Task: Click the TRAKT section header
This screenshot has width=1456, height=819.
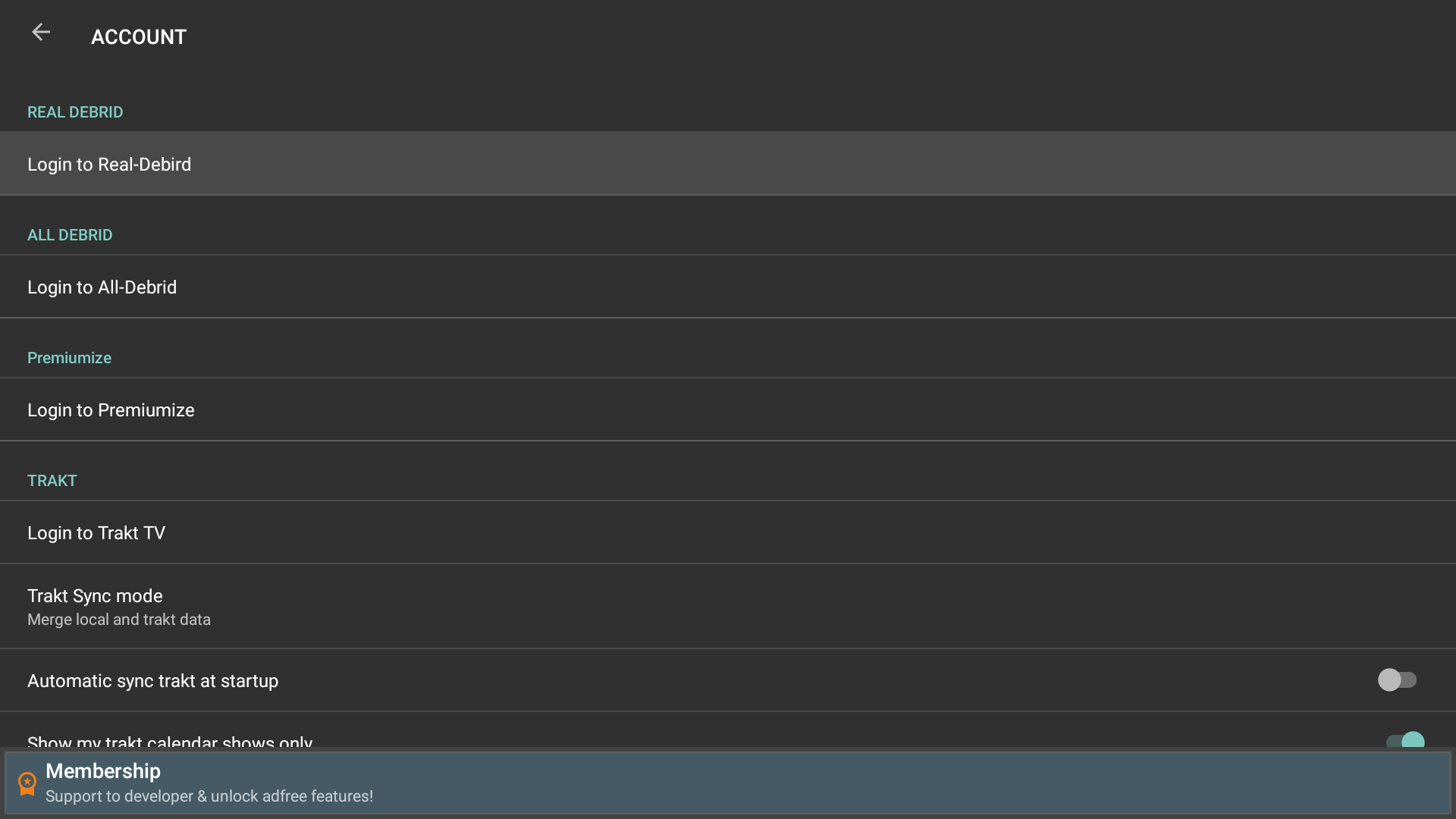Action: click(52, 481)
